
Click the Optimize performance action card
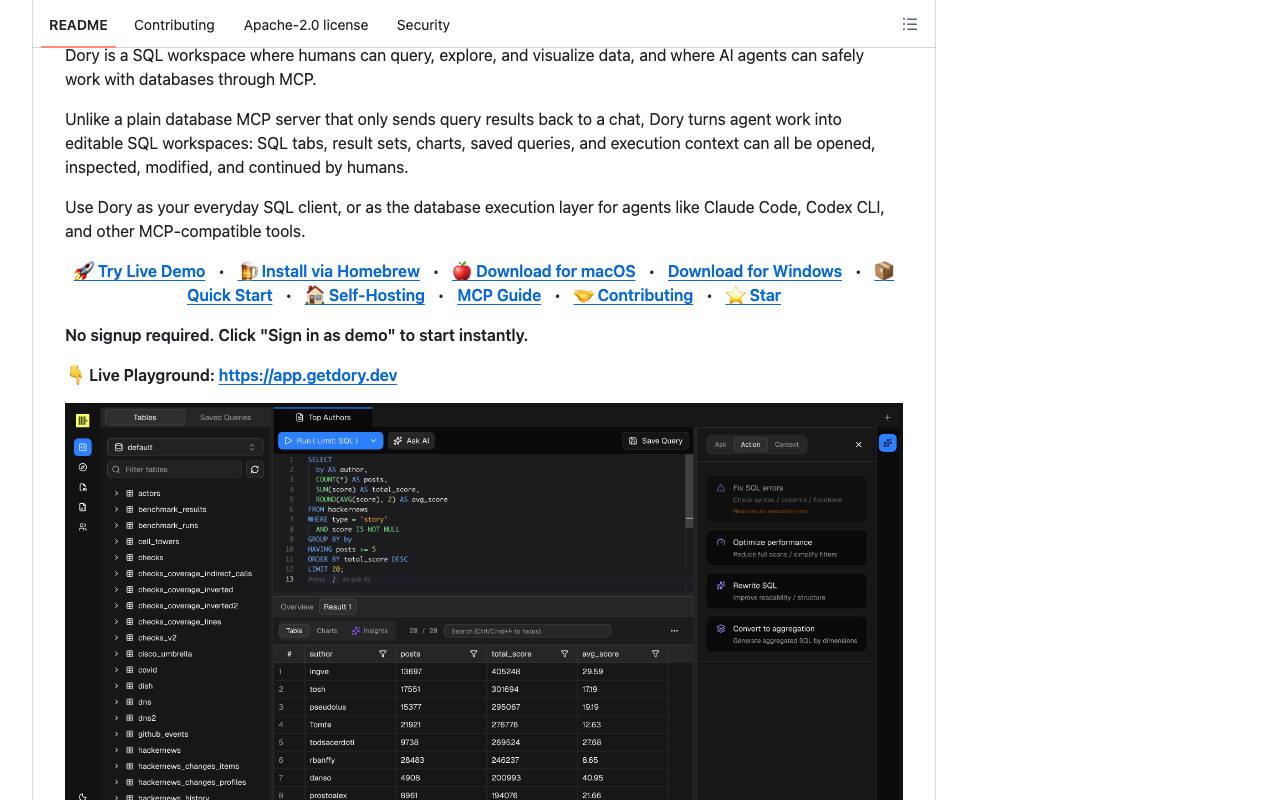click(x=787, y=548)
